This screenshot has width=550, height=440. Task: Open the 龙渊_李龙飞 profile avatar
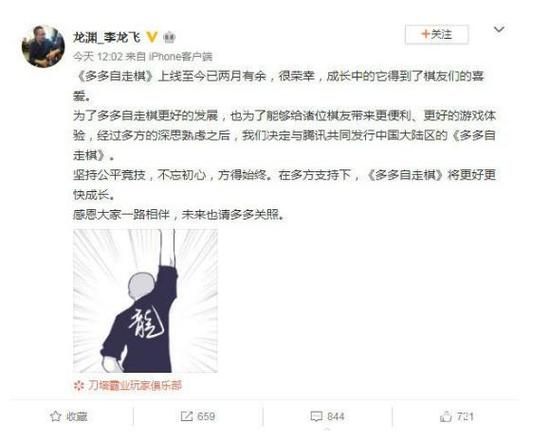tap(43, 46)
